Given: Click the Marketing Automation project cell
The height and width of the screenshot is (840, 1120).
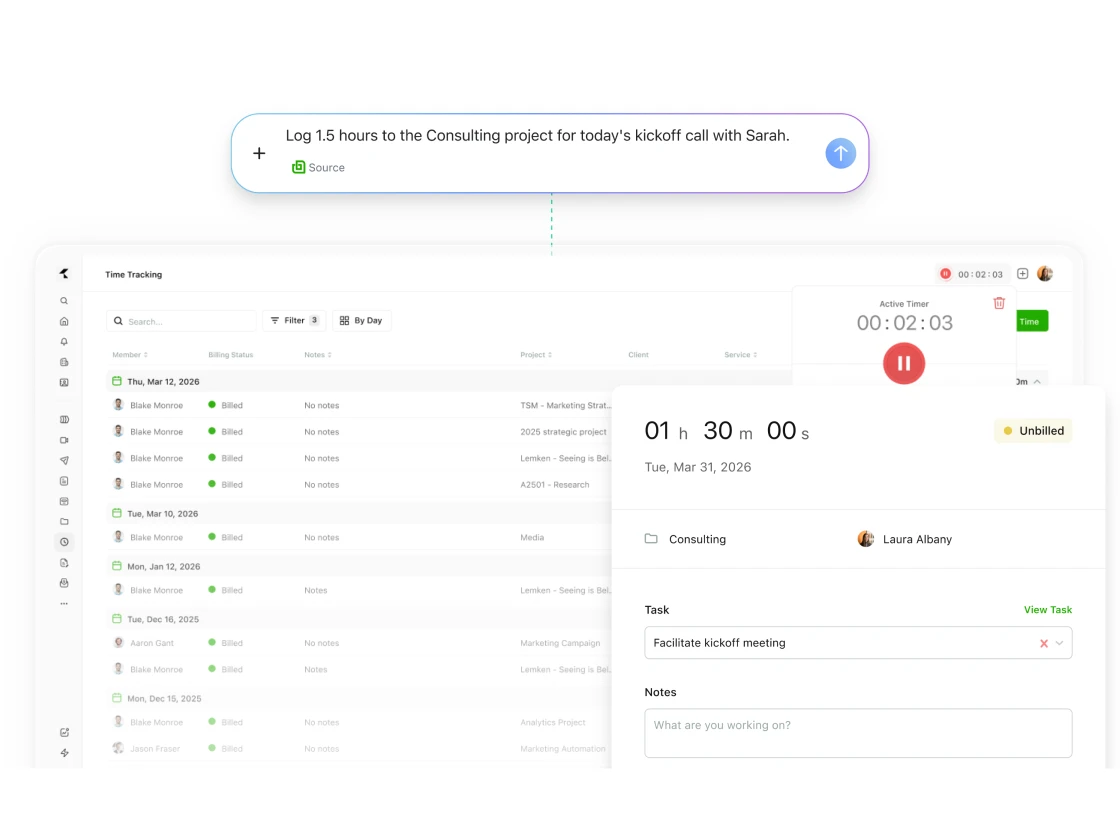Looking at the screenshot, I should coord(562,749).
